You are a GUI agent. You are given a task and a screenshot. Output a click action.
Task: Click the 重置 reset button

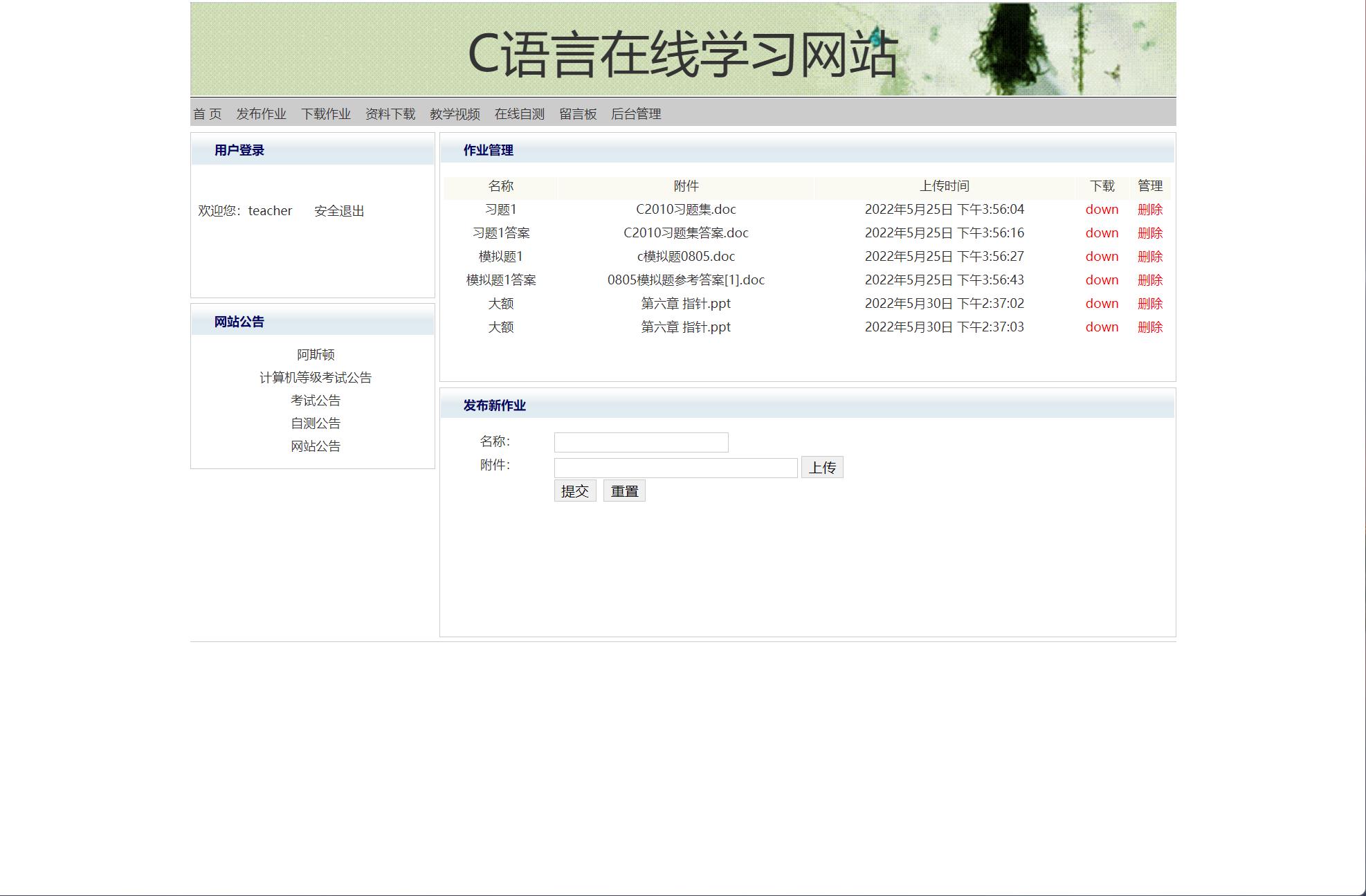[x=623, y=490]
